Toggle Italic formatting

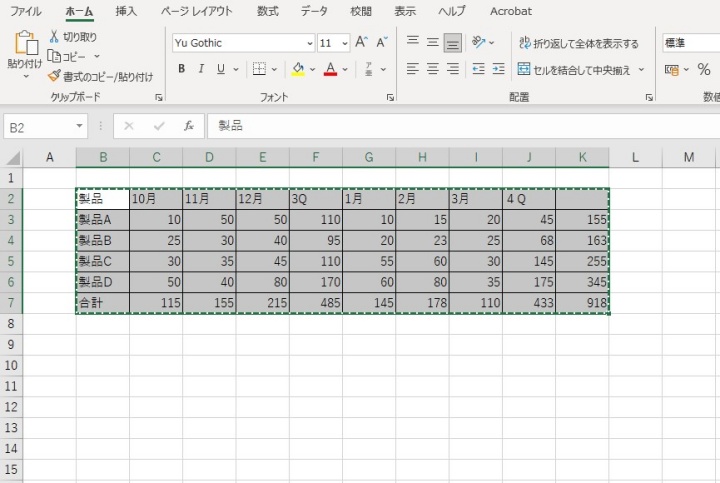point(201,69)
